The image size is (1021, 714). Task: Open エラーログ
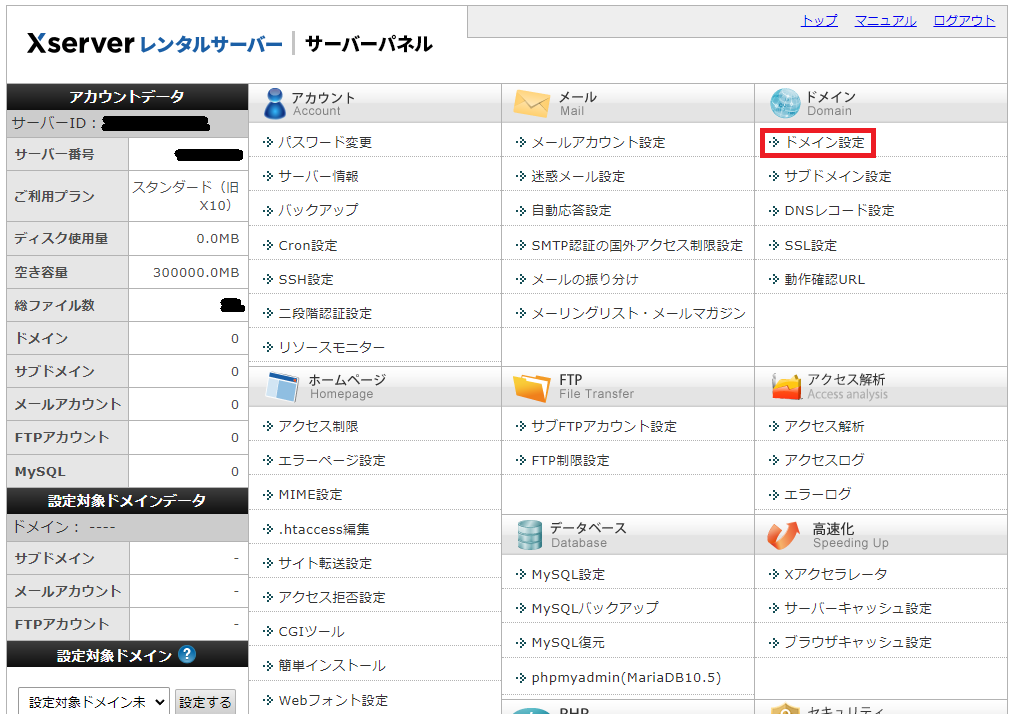tap(817, 495)
